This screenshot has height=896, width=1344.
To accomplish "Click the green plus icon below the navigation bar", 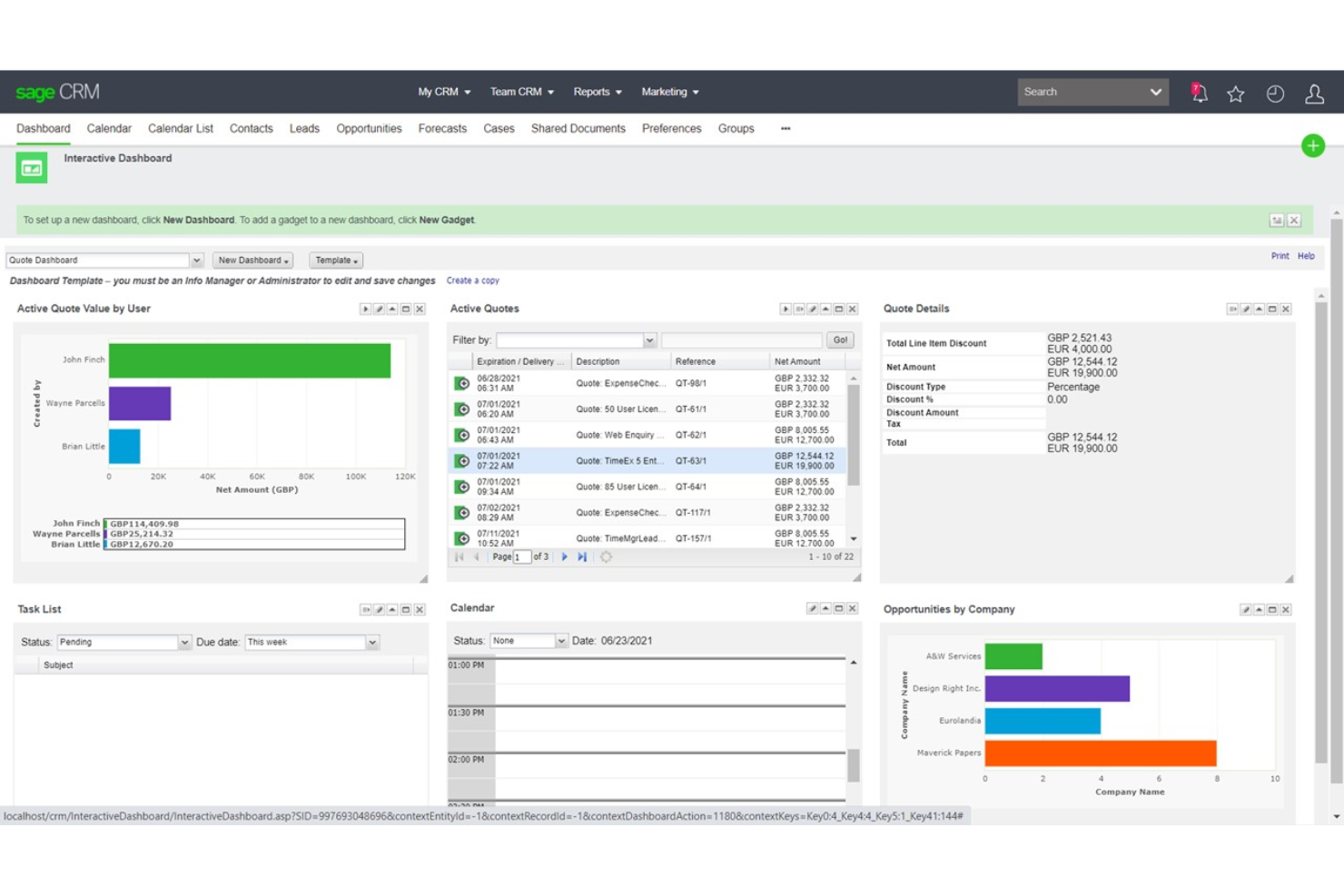I will click(1313, 145).
